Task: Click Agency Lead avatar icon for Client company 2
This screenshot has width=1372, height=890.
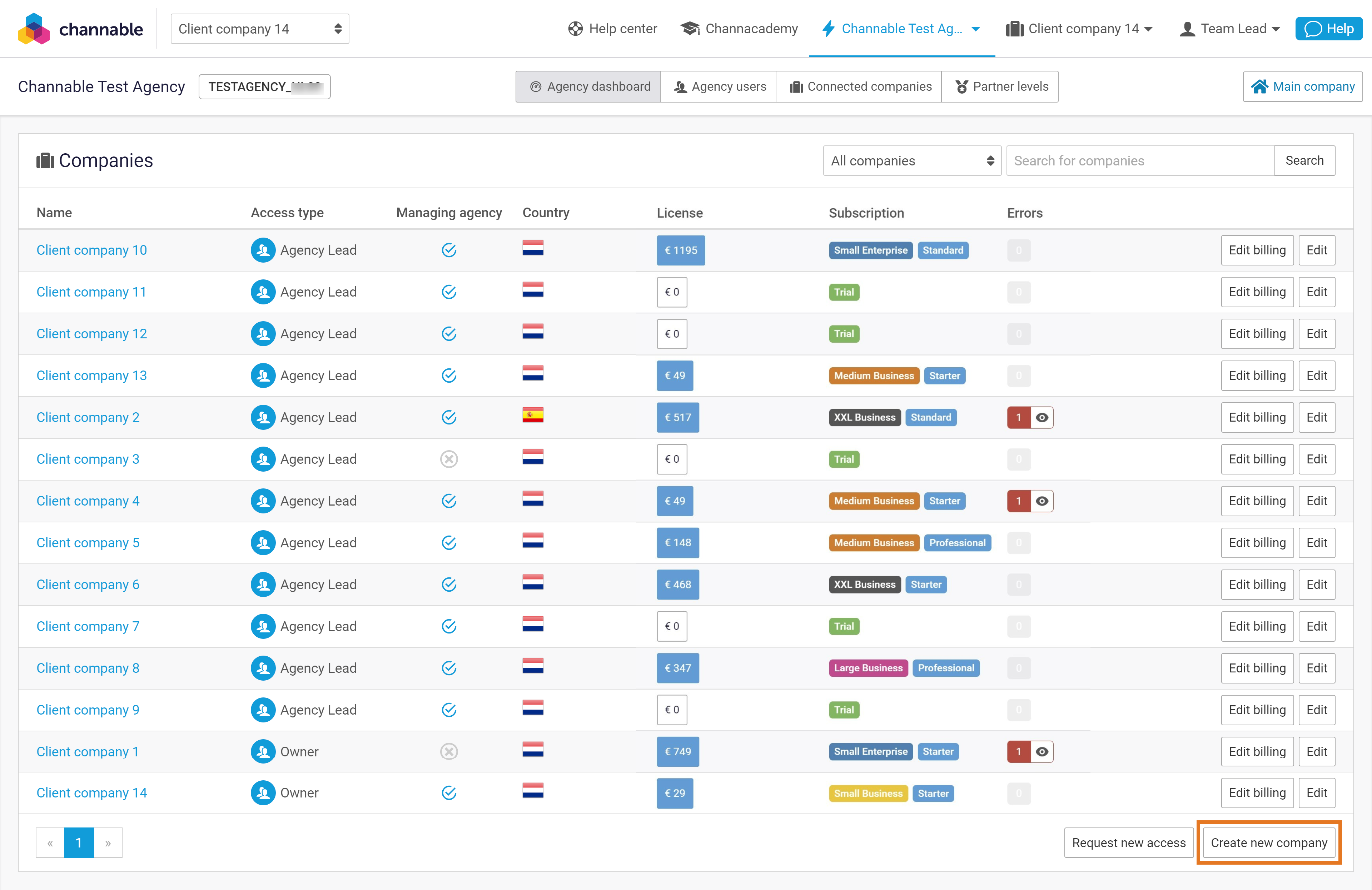Action: click(x=263, y=417)
